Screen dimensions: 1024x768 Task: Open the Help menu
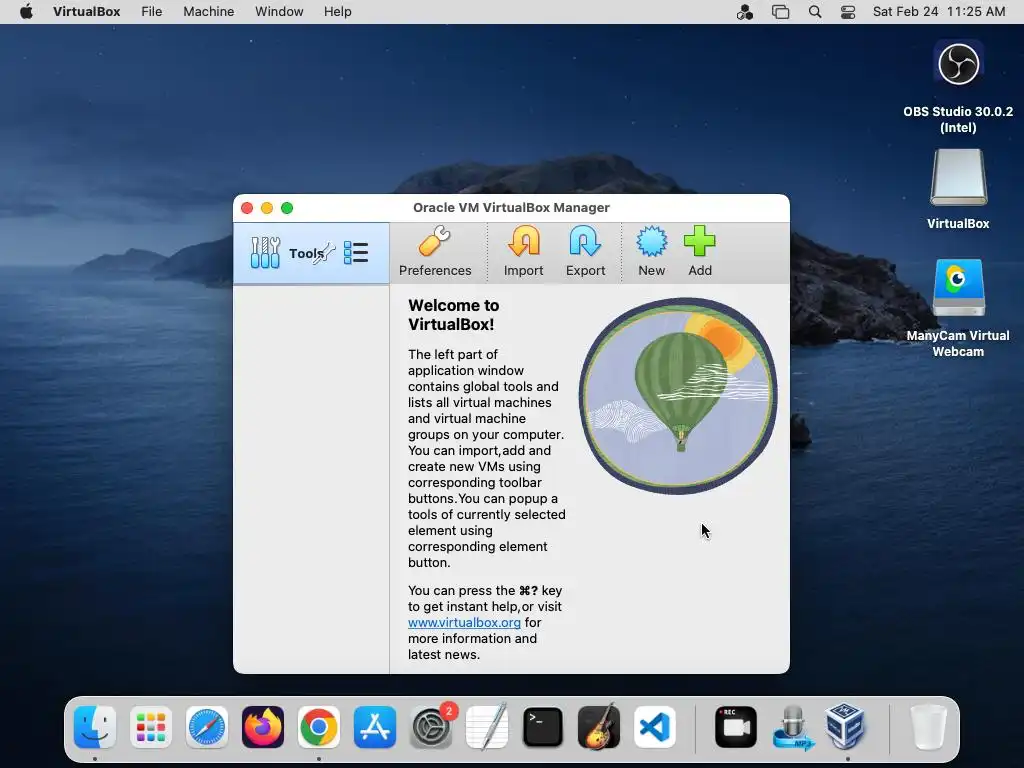[x=338, y=12]
